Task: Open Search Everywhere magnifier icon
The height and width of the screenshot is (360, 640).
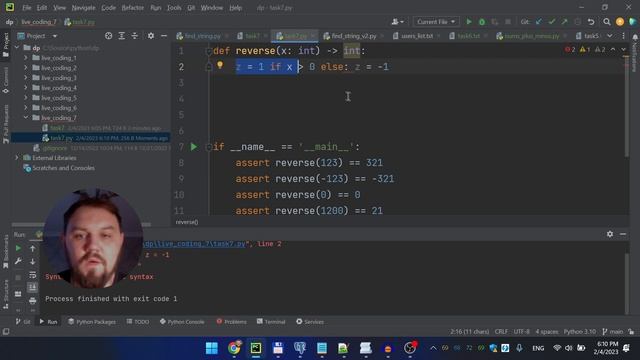Action: 607,22
